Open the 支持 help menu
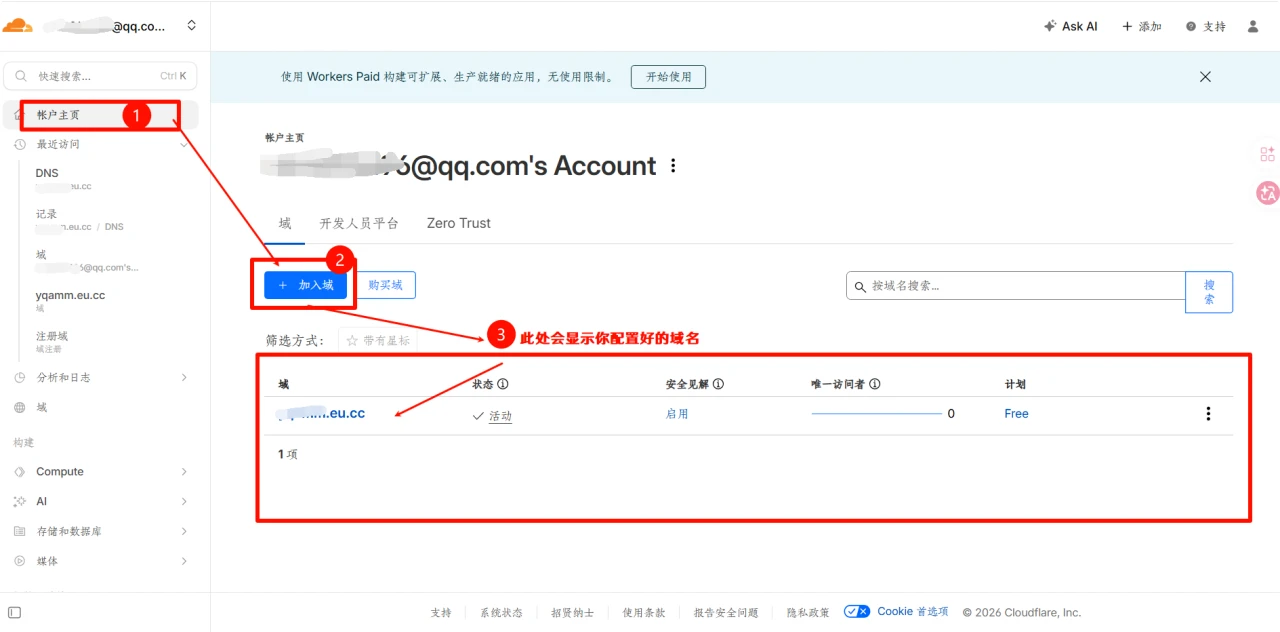The image size is (1280, 632). [1206, 27]
